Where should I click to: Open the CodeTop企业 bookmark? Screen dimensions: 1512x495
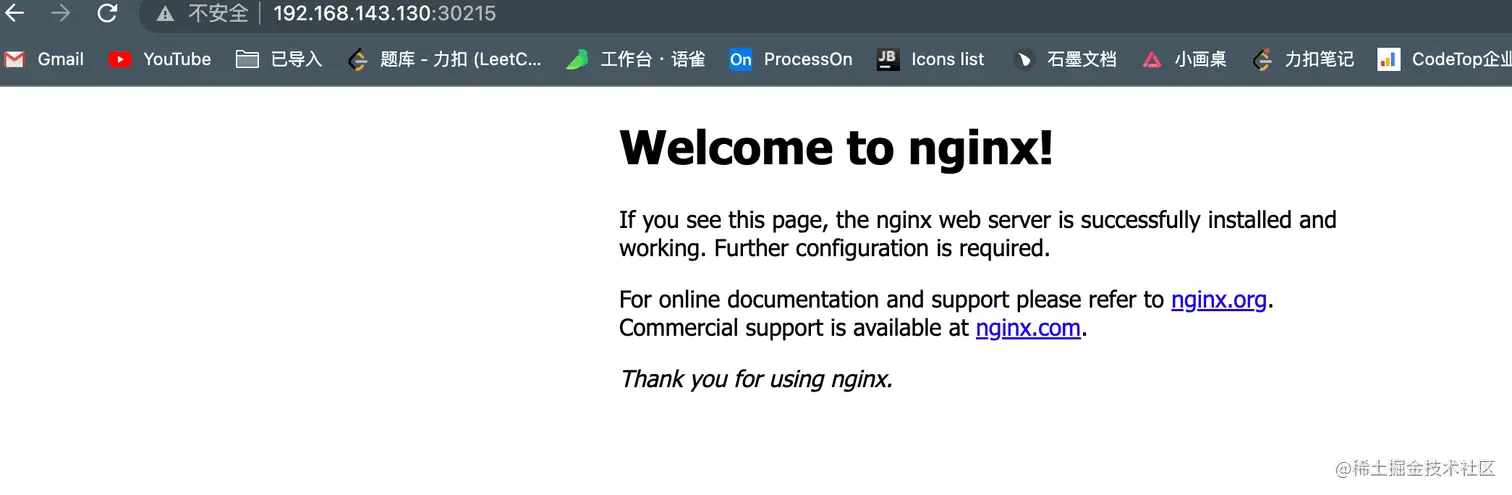click(x=1445, y=59)
